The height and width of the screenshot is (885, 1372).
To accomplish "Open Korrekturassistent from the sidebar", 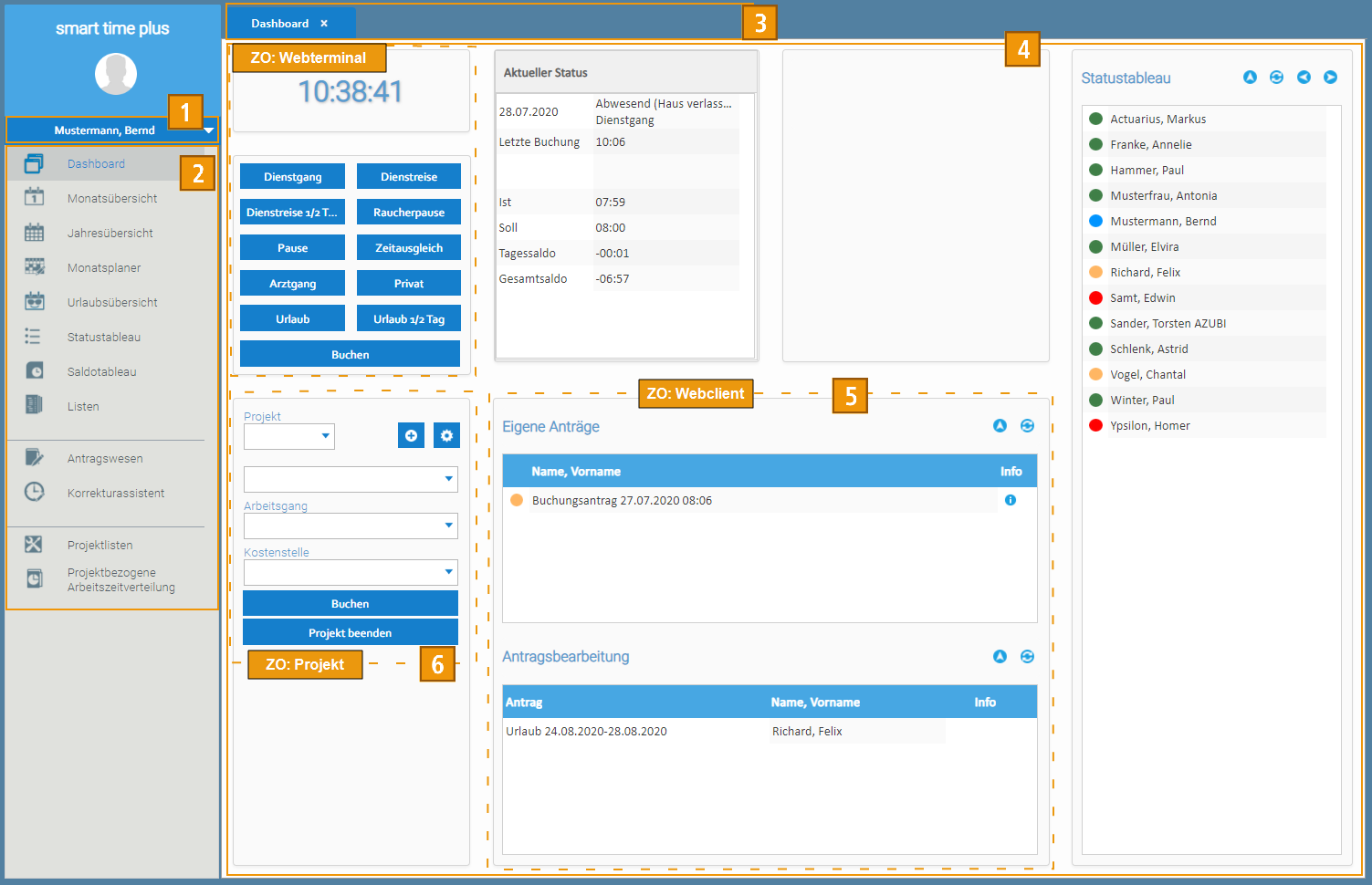I will click(x=115, y=494).
